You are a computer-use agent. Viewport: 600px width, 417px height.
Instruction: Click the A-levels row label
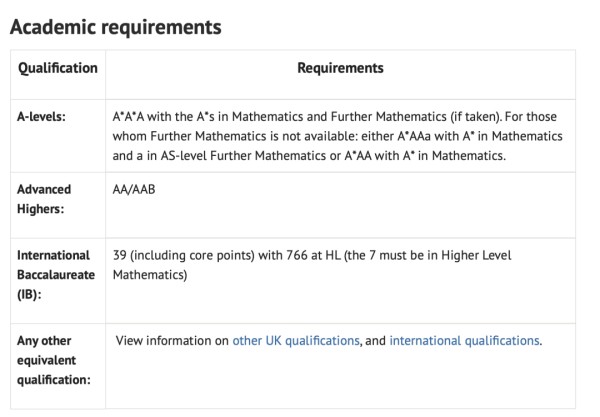click(41, 116)
